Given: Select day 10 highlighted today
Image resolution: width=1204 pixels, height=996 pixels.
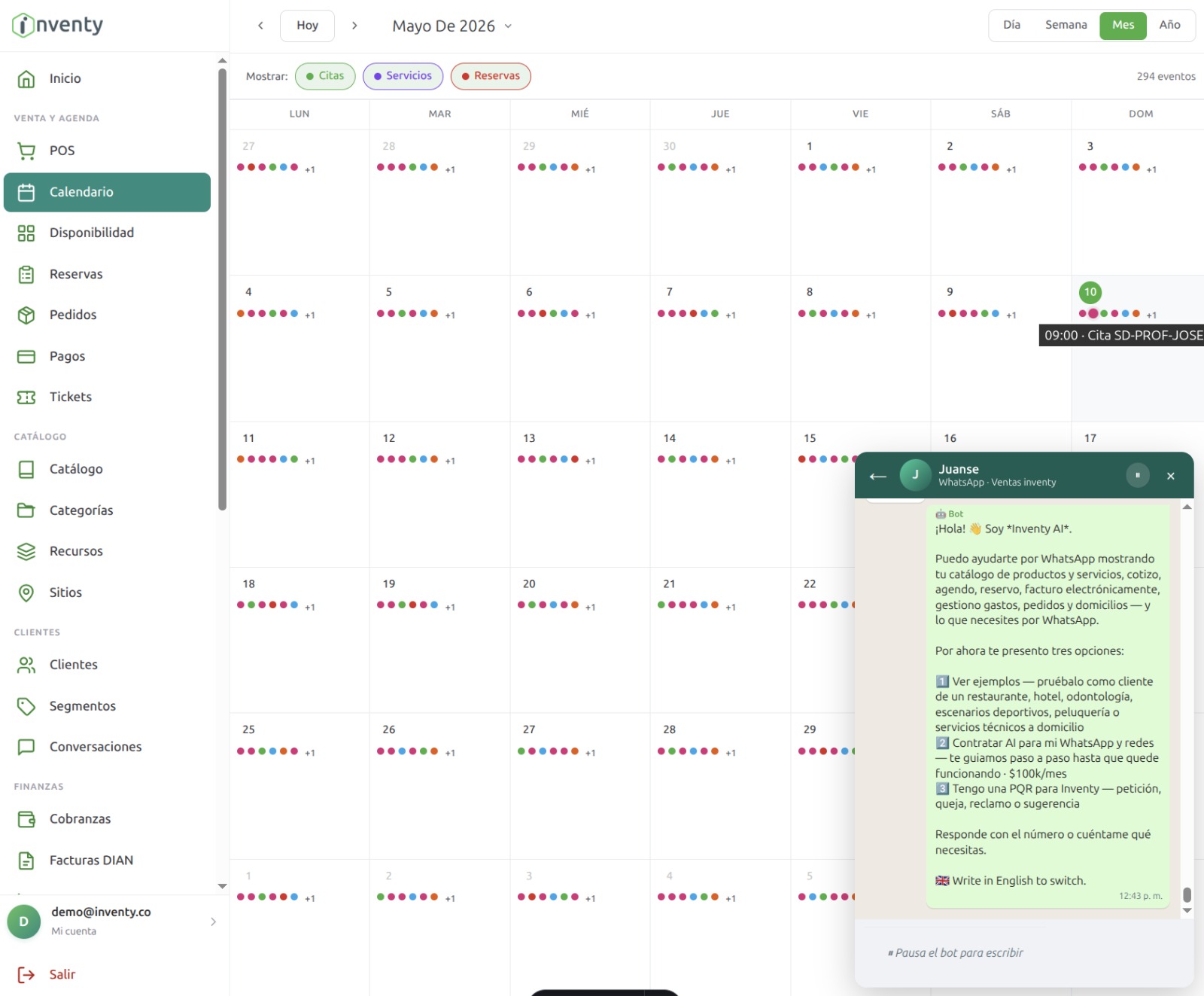Looking at the screenshot, I should tap(1090, 292).
